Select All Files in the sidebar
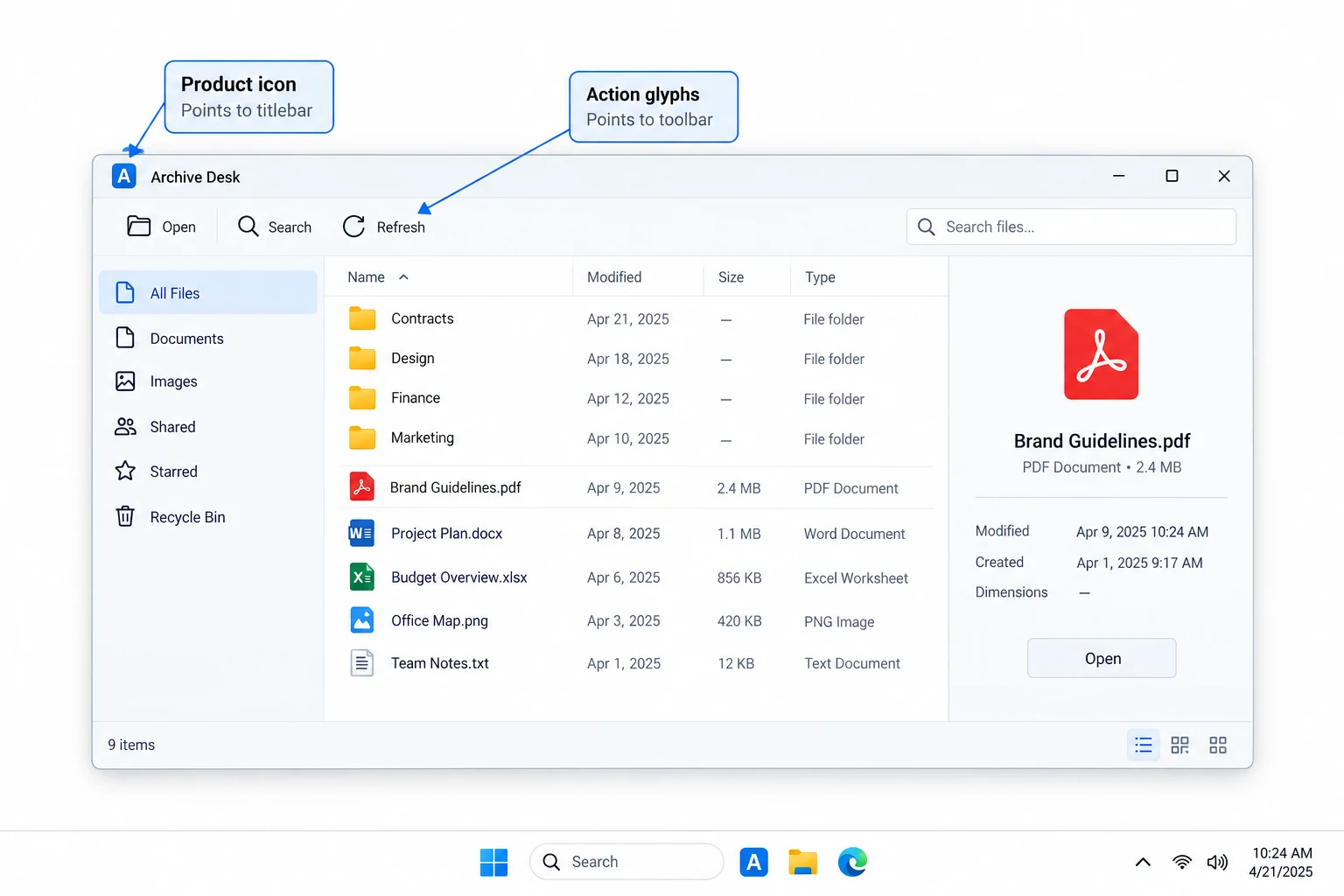This screenshot has width=1344, height=896. pyautogui.click(x=208, y=292)
